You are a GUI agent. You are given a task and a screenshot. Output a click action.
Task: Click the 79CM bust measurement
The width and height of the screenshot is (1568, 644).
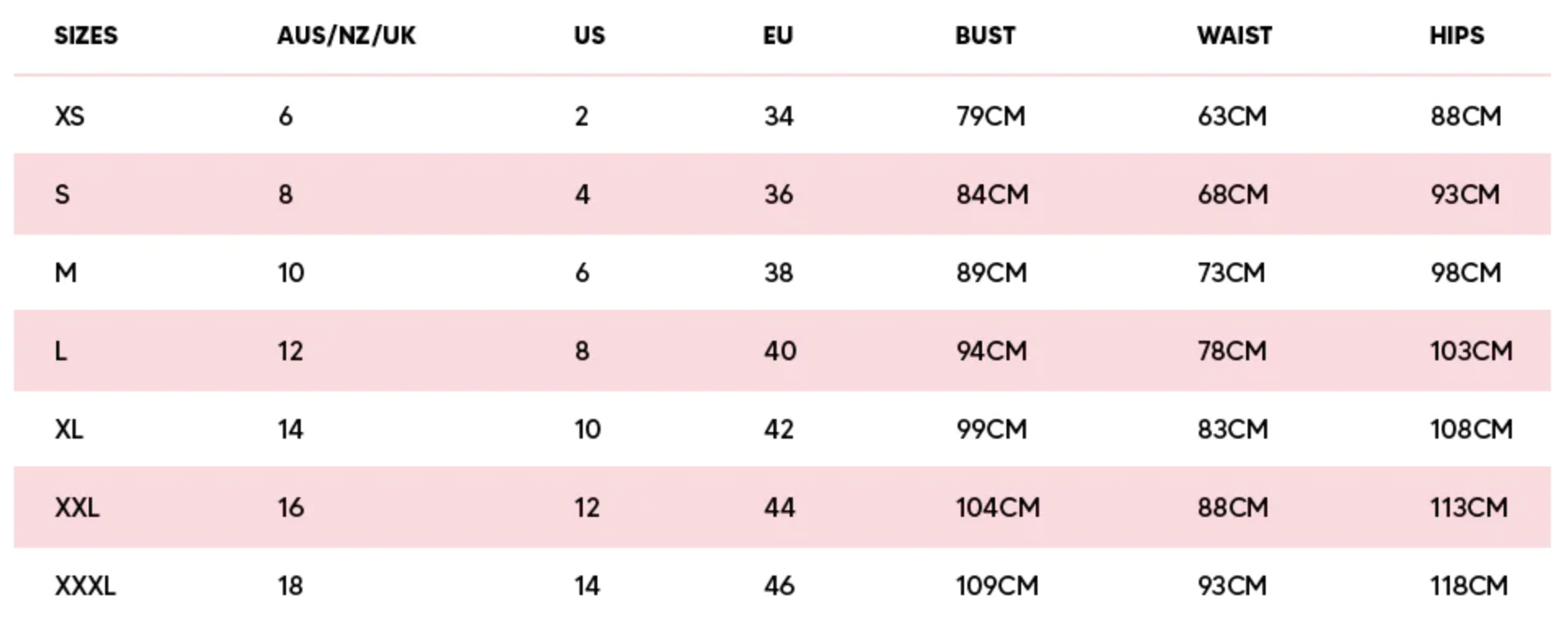coord(990,117)
